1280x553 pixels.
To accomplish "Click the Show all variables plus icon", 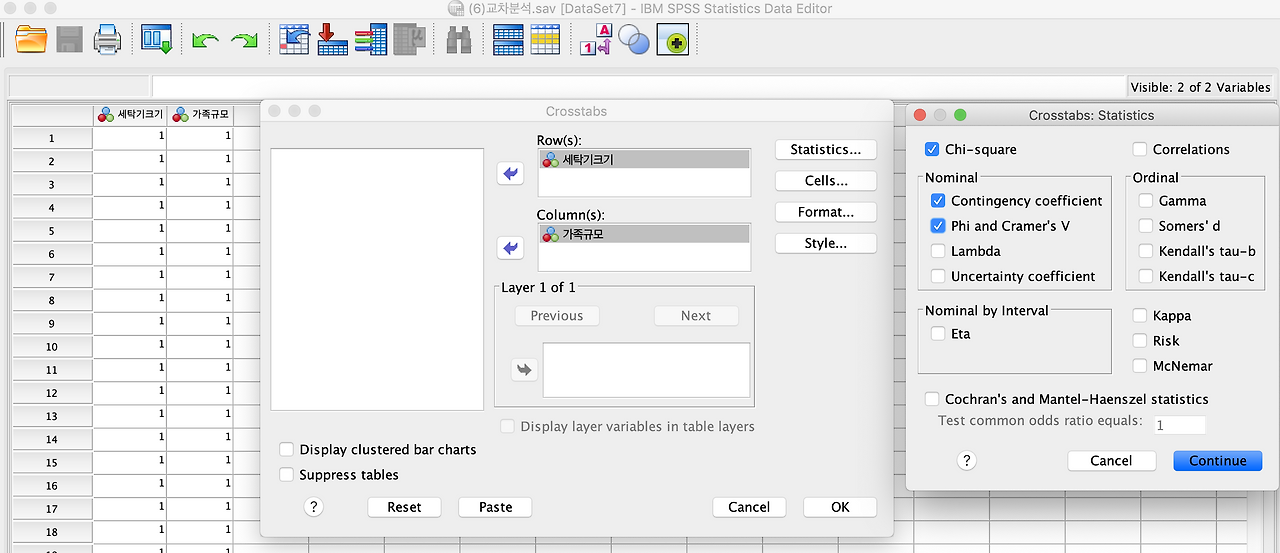I will [672, 40].
